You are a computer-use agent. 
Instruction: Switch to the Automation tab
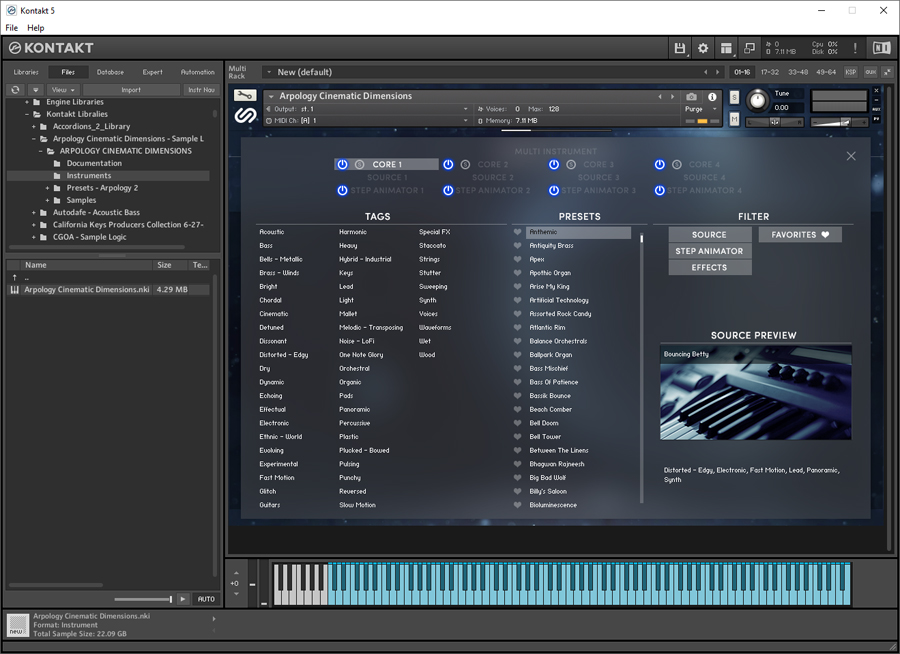[197, 72]
